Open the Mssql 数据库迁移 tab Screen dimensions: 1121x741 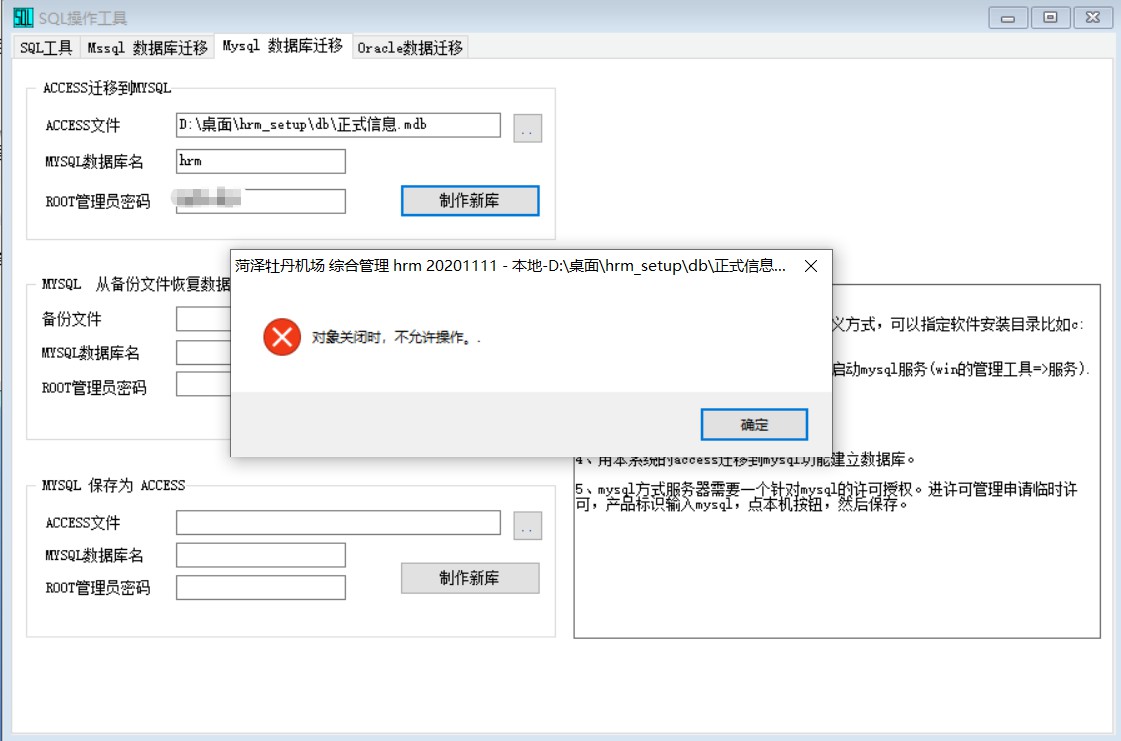point(148,48)
